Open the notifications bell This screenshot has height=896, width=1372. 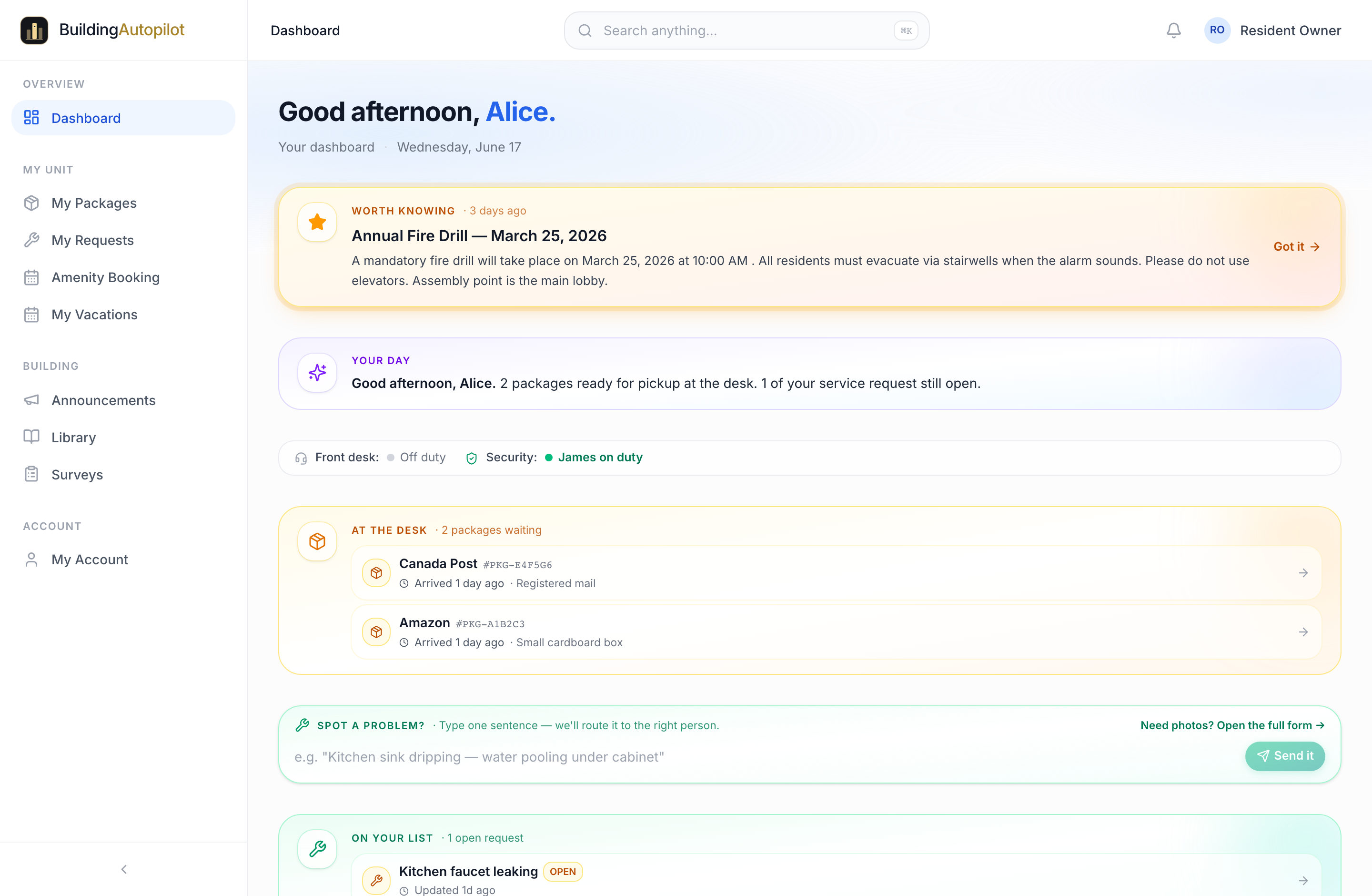[1173, 31]
